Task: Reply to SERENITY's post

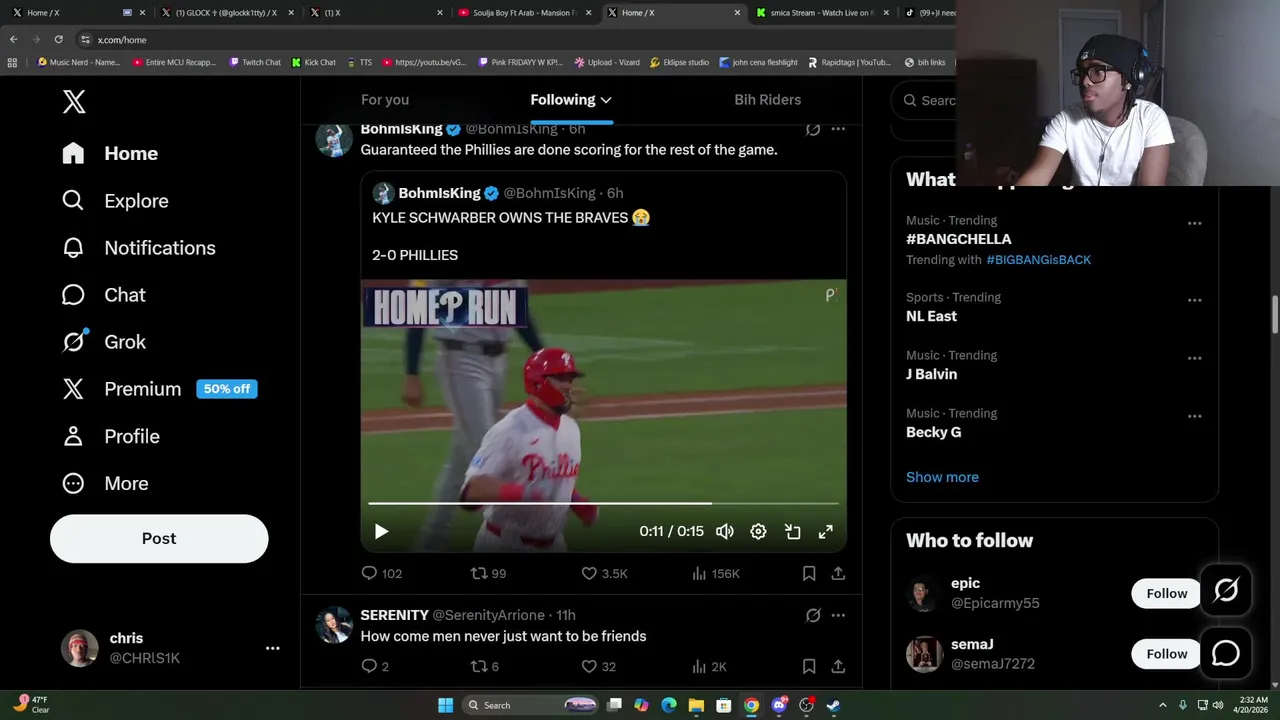Action: (x=374, y=666)
